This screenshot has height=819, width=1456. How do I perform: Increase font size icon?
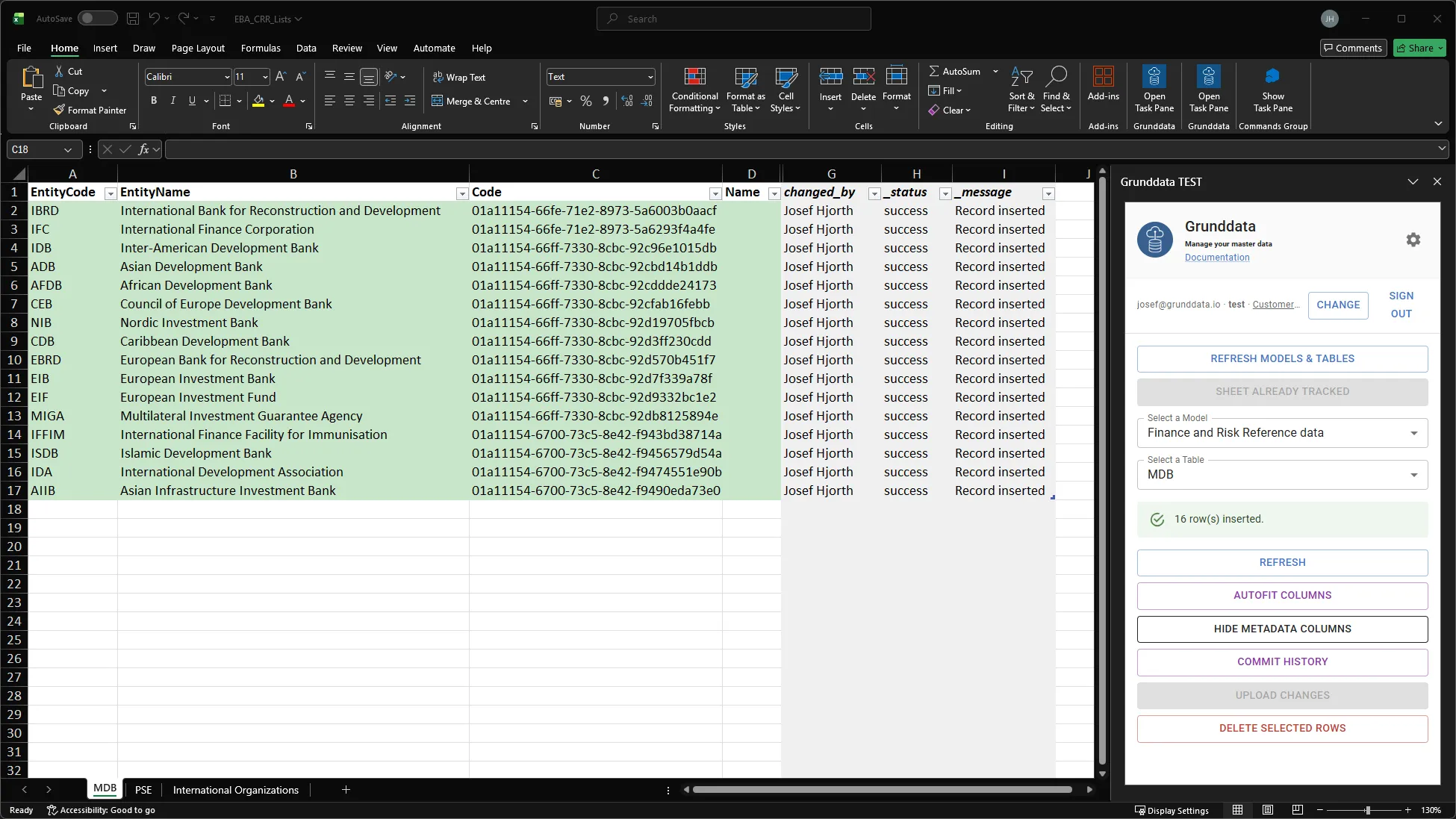[x=281, y=76]
